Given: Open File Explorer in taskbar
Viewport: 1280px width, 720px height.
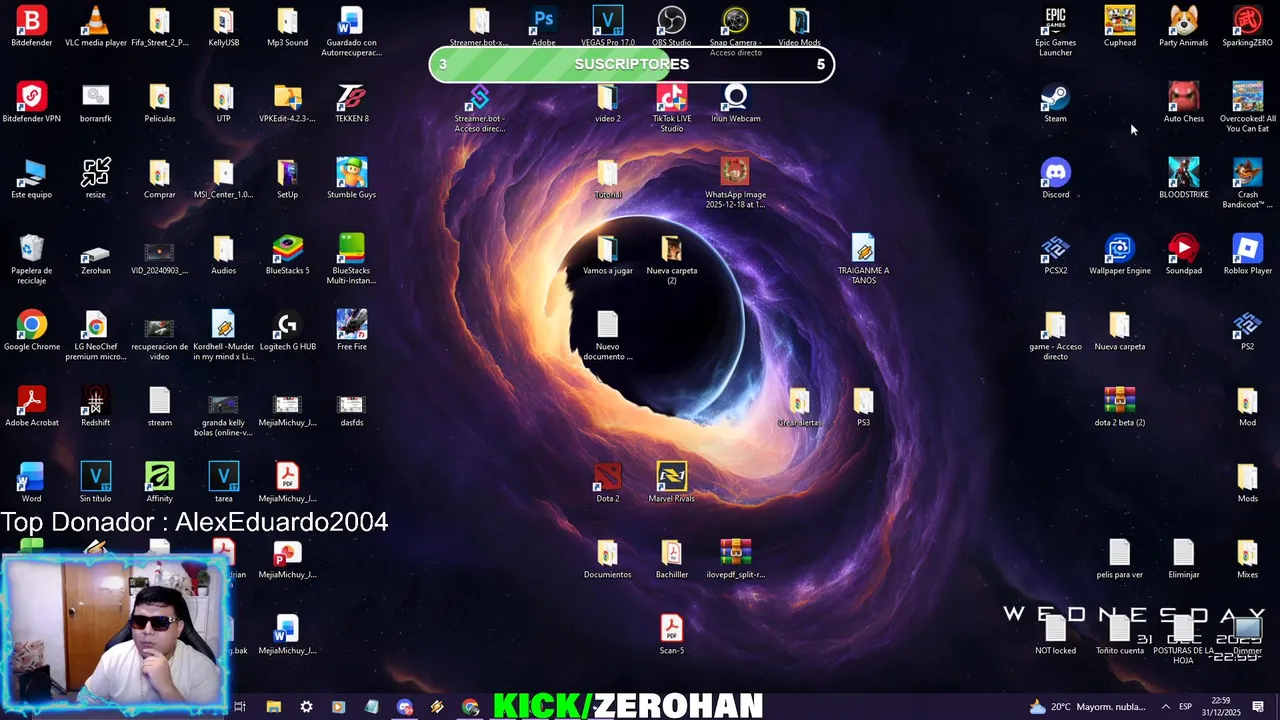Looking at the screenshot, I should click(x=273, y=707).
